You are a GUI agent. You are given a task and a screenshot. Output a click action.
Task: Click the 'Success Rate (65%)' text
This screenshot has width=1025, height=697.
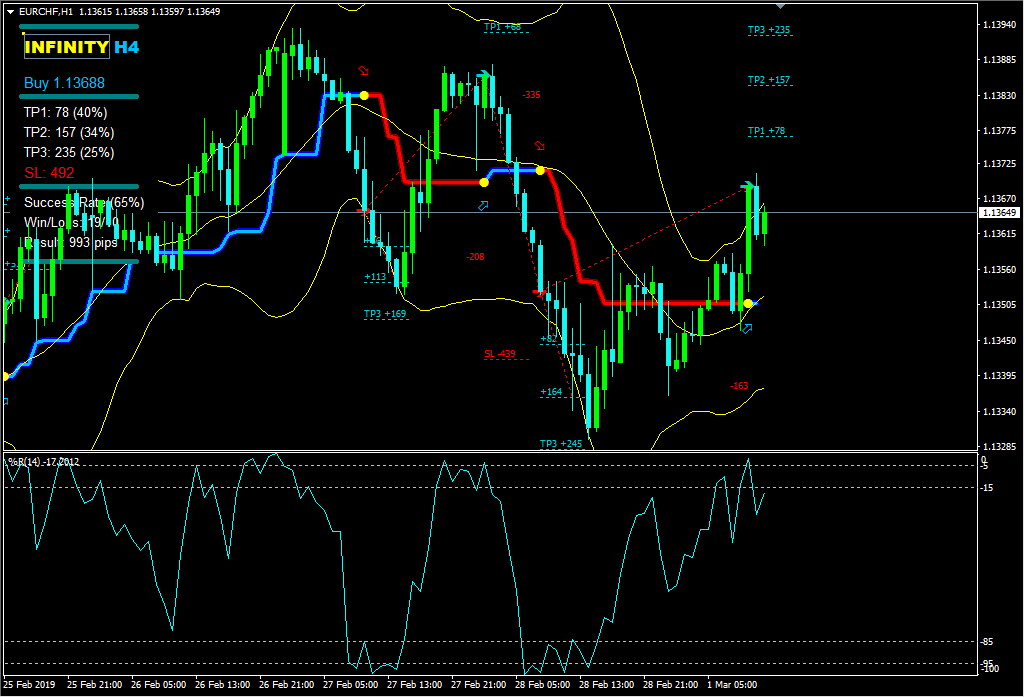click(84, 203)
